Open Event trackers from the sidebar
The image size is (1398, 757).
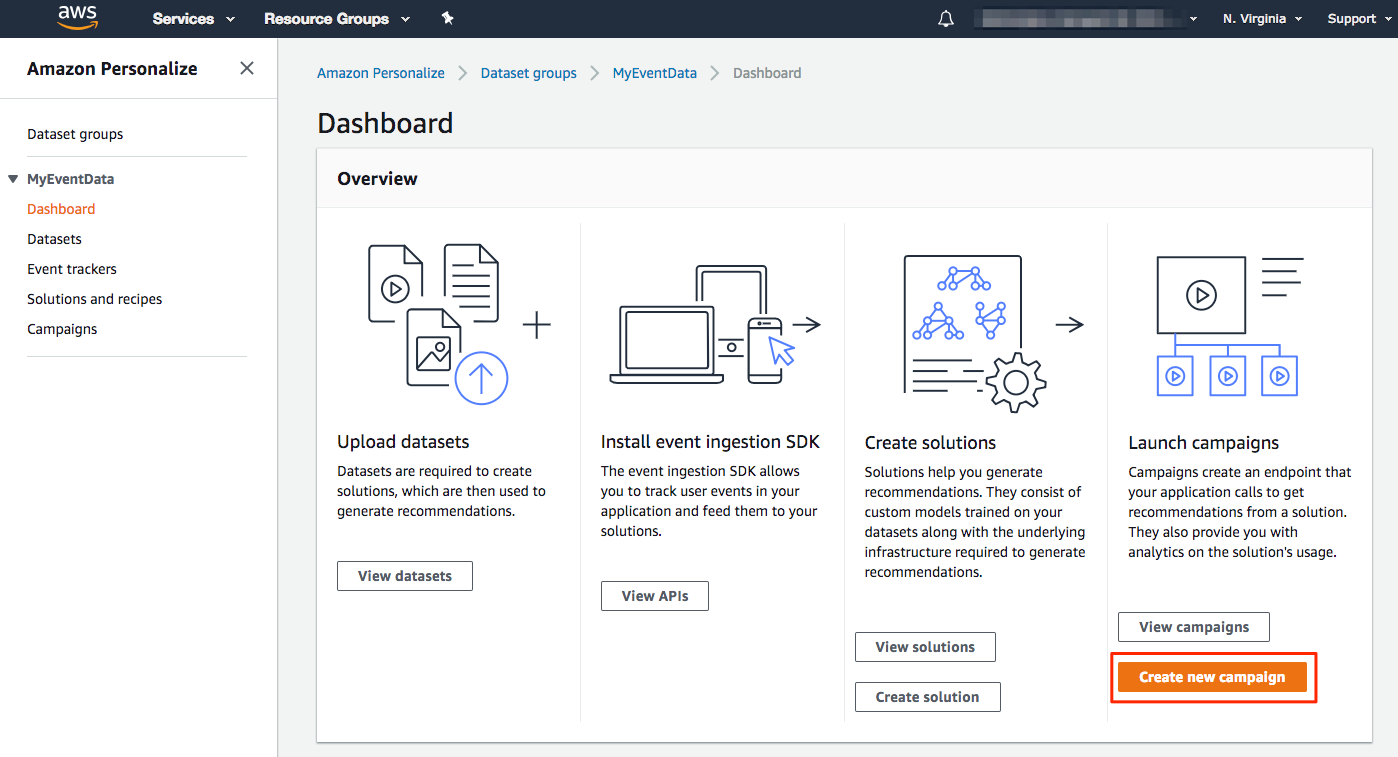click(x=71, y=268)
